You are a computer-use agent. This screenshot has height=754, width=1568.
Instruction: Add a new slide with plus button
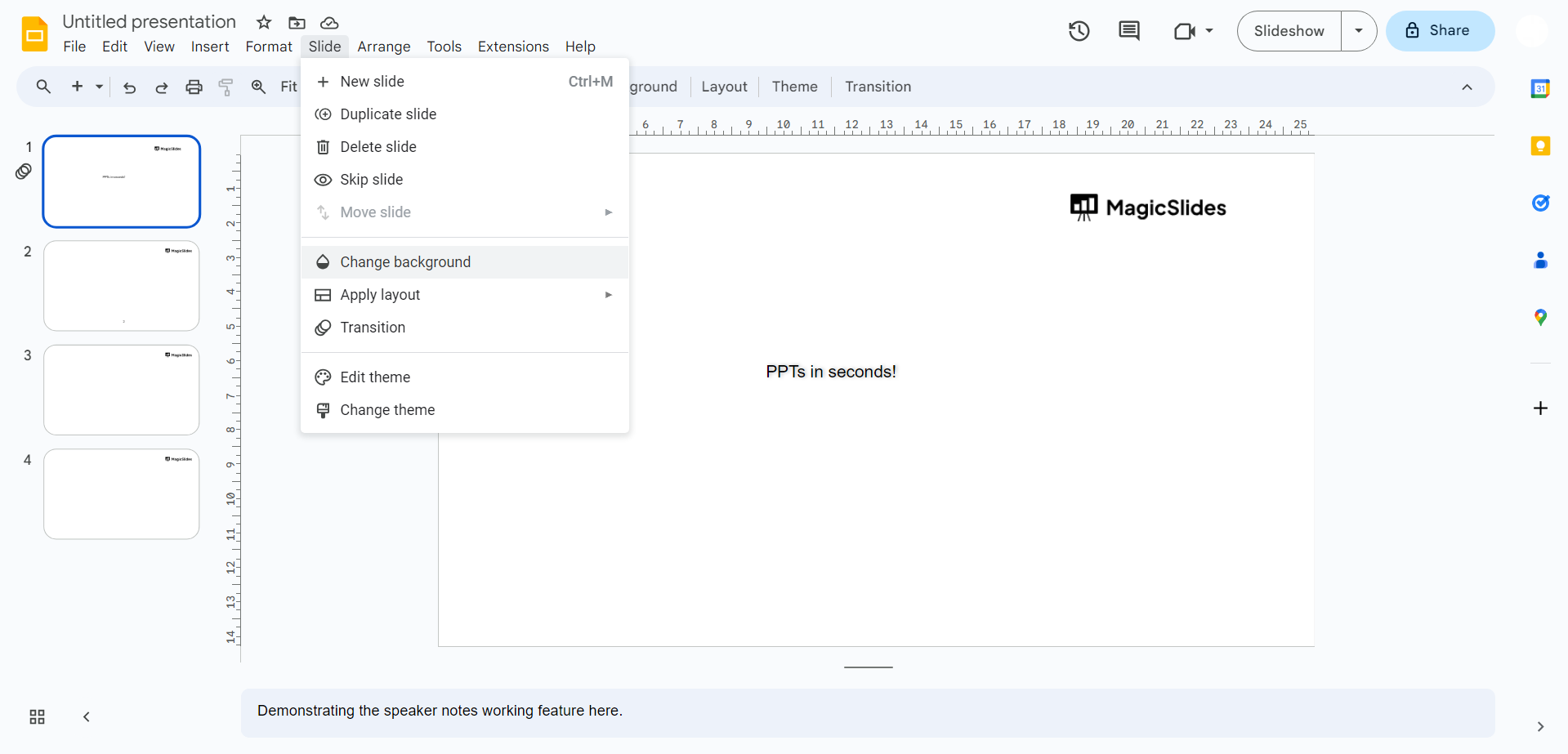tap(78, 87)
